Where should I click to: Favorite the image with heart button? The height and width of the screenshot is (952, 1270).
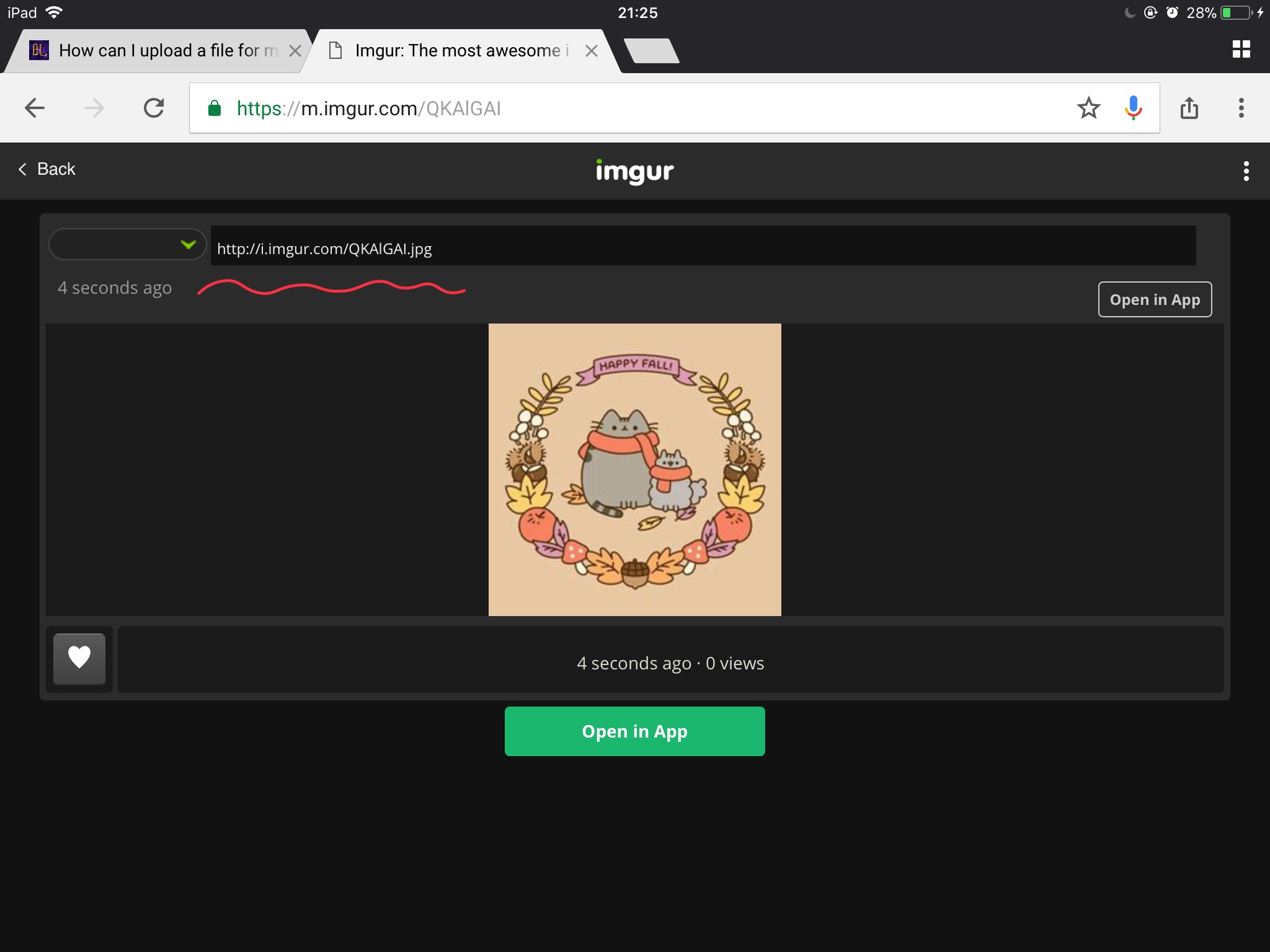[79, 658]
